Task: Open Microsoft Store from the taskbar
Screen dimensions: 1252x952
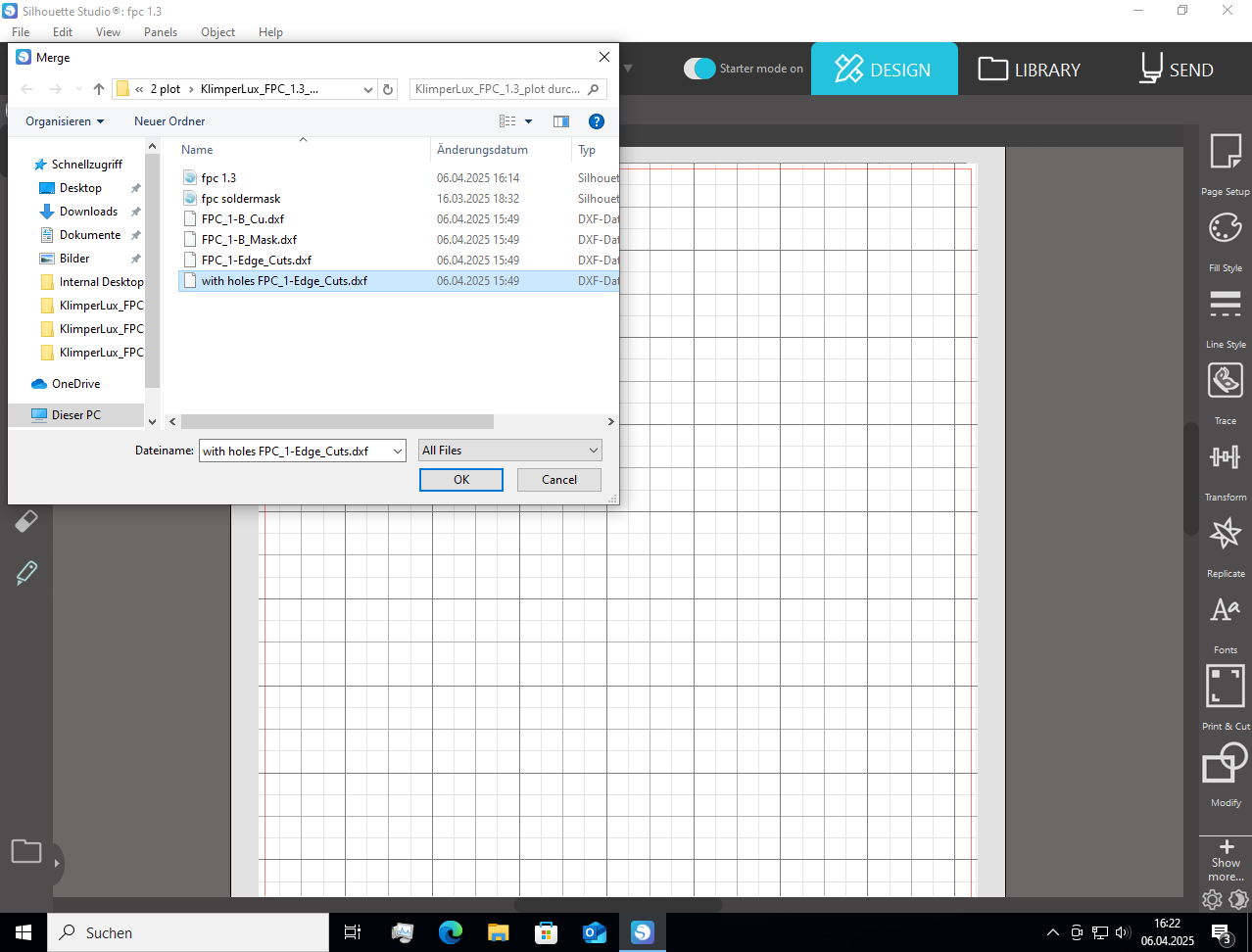Action: [x=547, y=932]
